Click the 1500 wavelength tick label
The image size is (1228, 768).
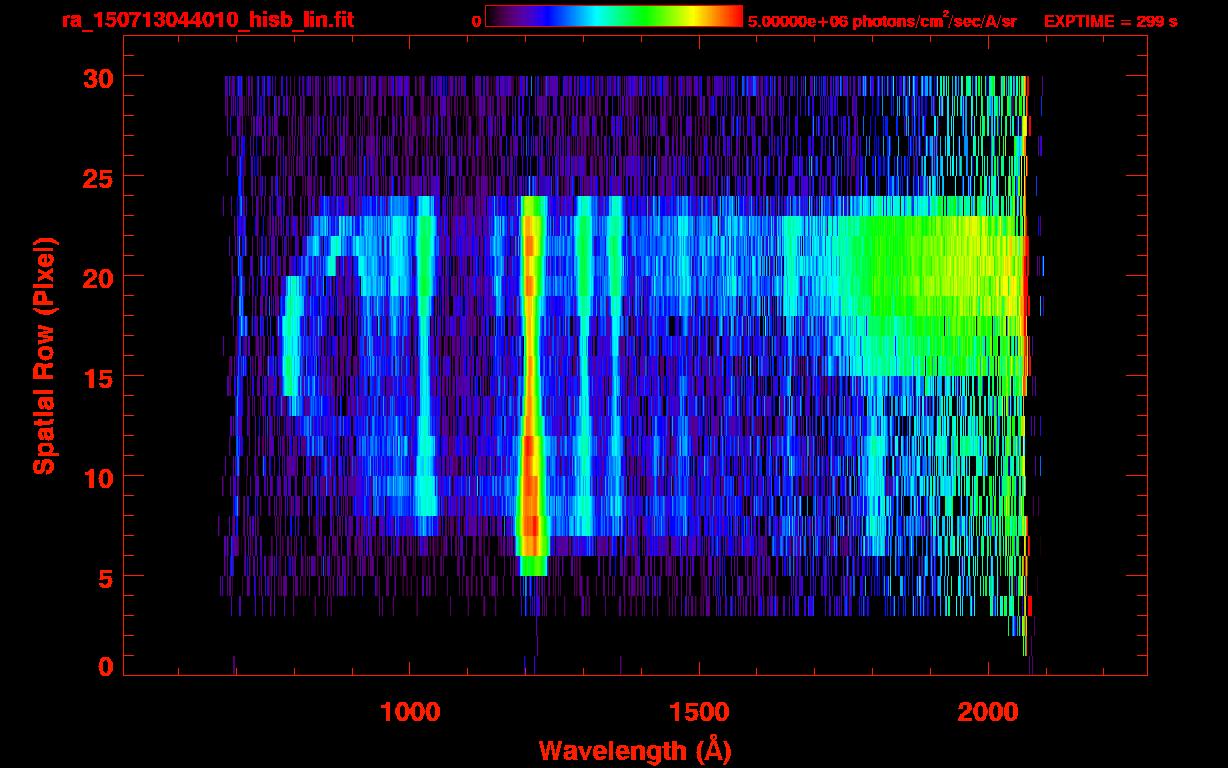tap(698, 712)
